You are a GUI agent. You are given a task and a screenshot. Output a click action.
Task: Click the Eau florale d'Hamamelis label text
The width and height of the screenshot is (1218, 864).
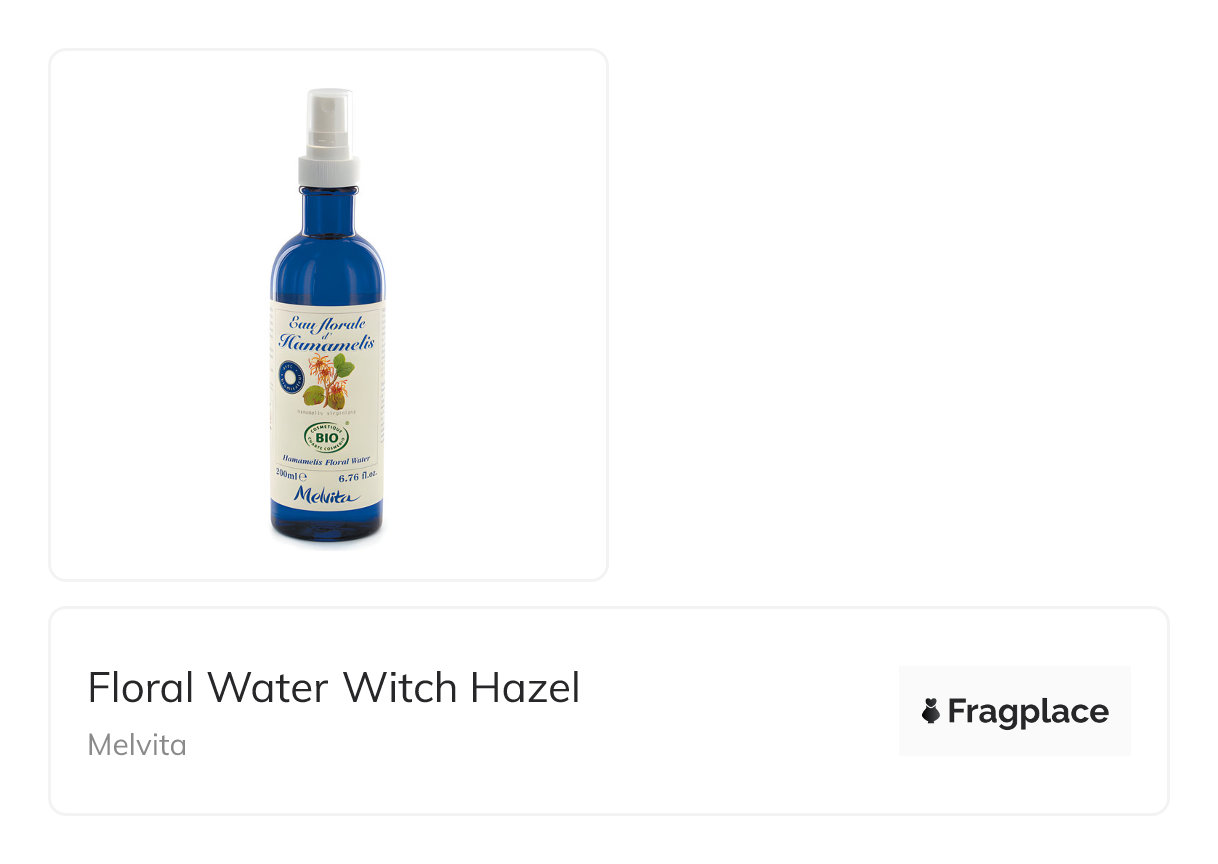[x=327, y=332]
